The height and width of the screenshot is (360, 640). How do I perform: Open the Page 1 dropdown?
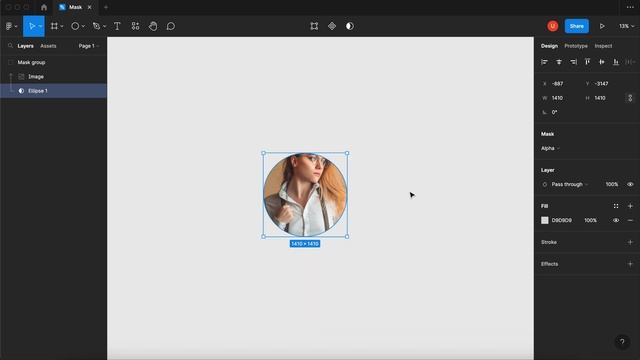coord(89,46)
